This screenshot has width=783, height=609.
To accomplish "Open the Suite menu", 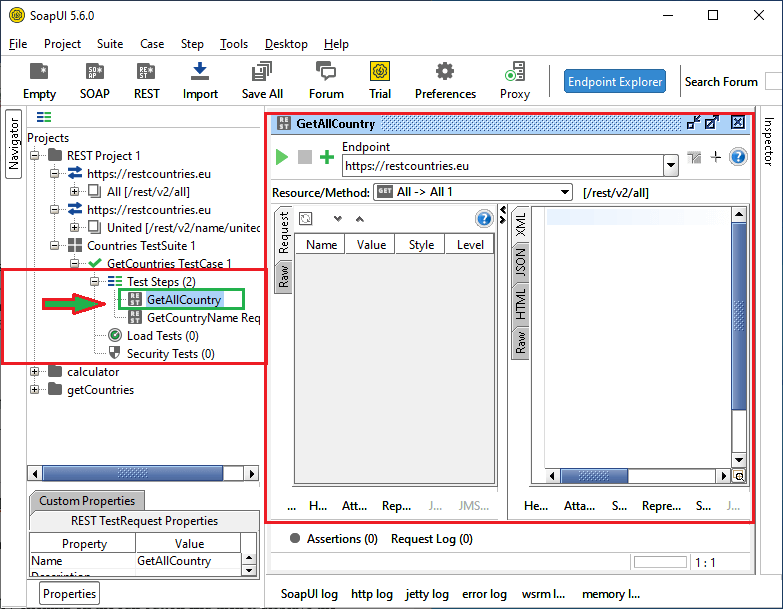I will tap(110, 44).
